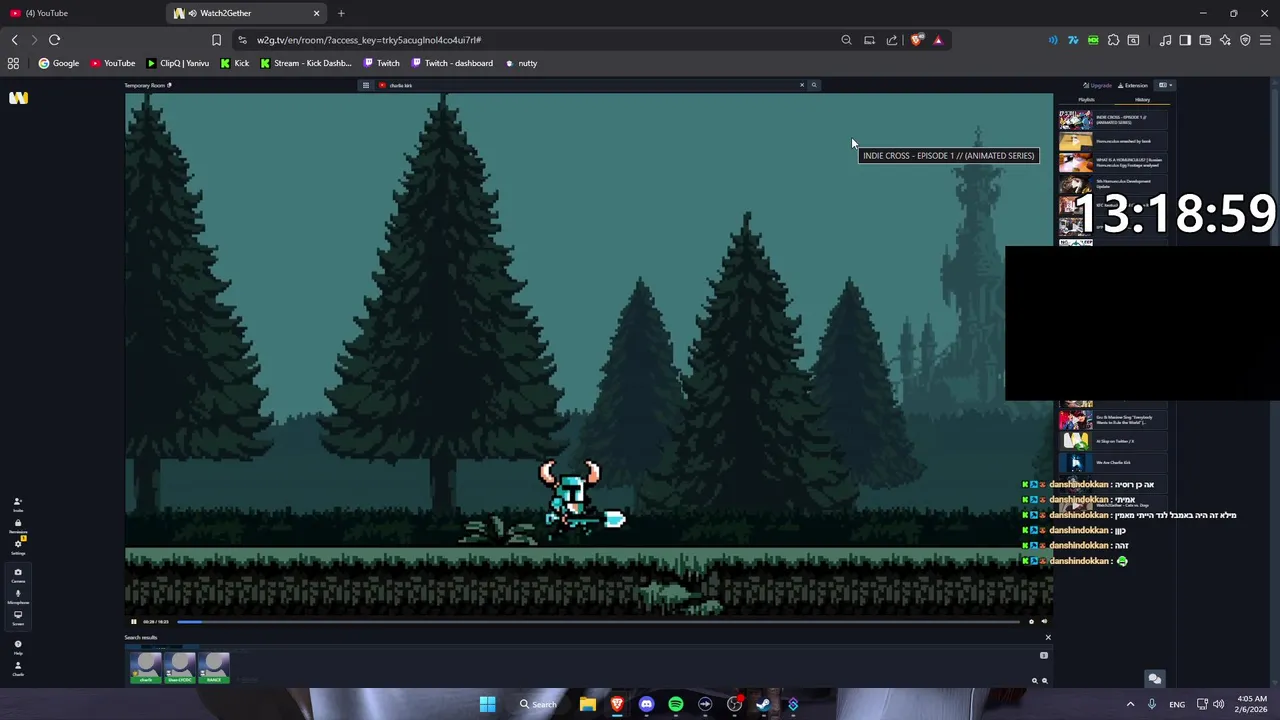The height and width of the screenshot is (720, 1280).
Task: Clear the search field with the X
Action: click(x=801, y=85)
